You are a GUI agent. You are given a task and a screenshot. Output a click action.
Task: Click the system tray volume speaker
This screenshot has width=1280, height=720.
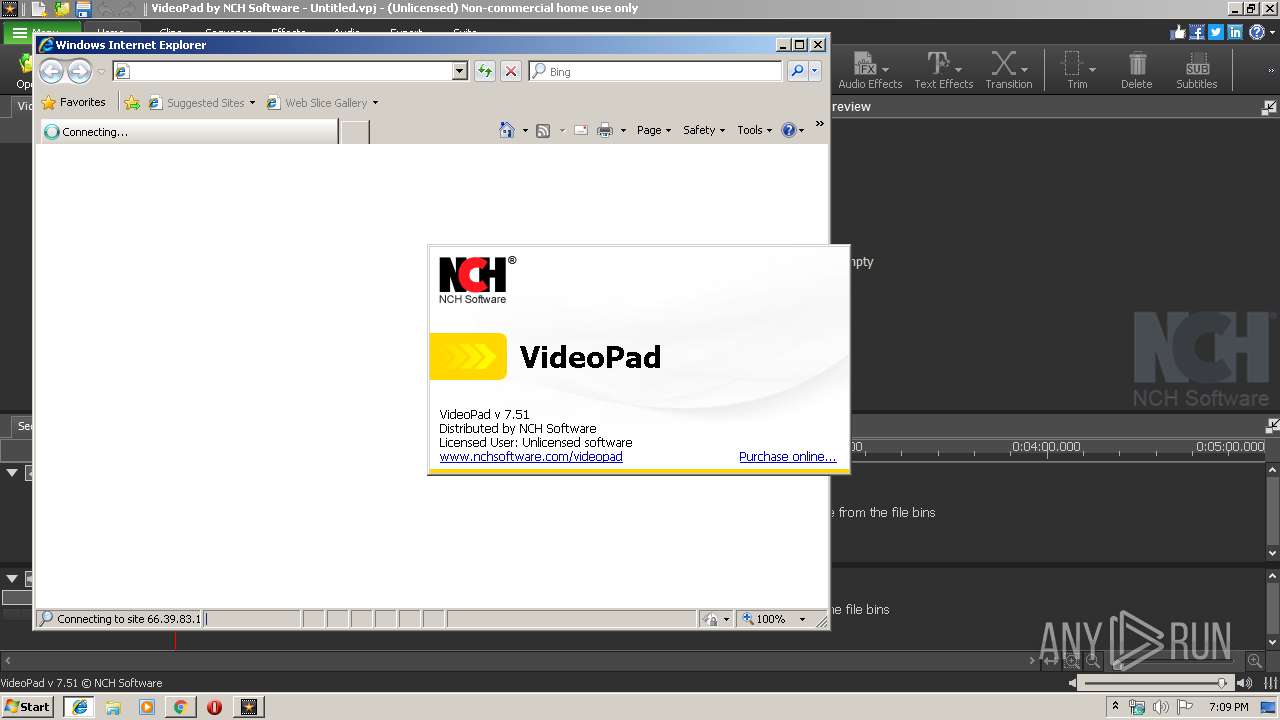point(1160,707)
